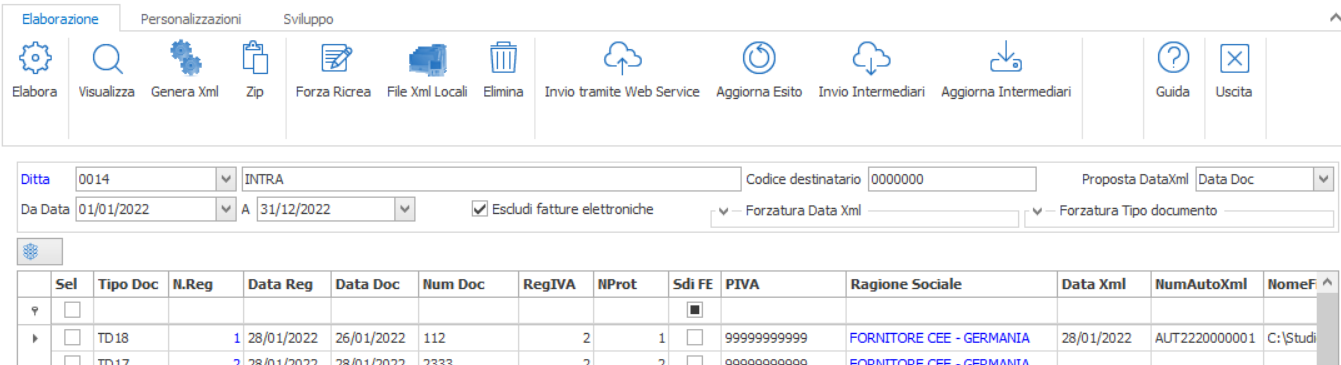
Task: Open FORNITORE CEE - GERMANIA link in TD18 row
Action: 939,338
